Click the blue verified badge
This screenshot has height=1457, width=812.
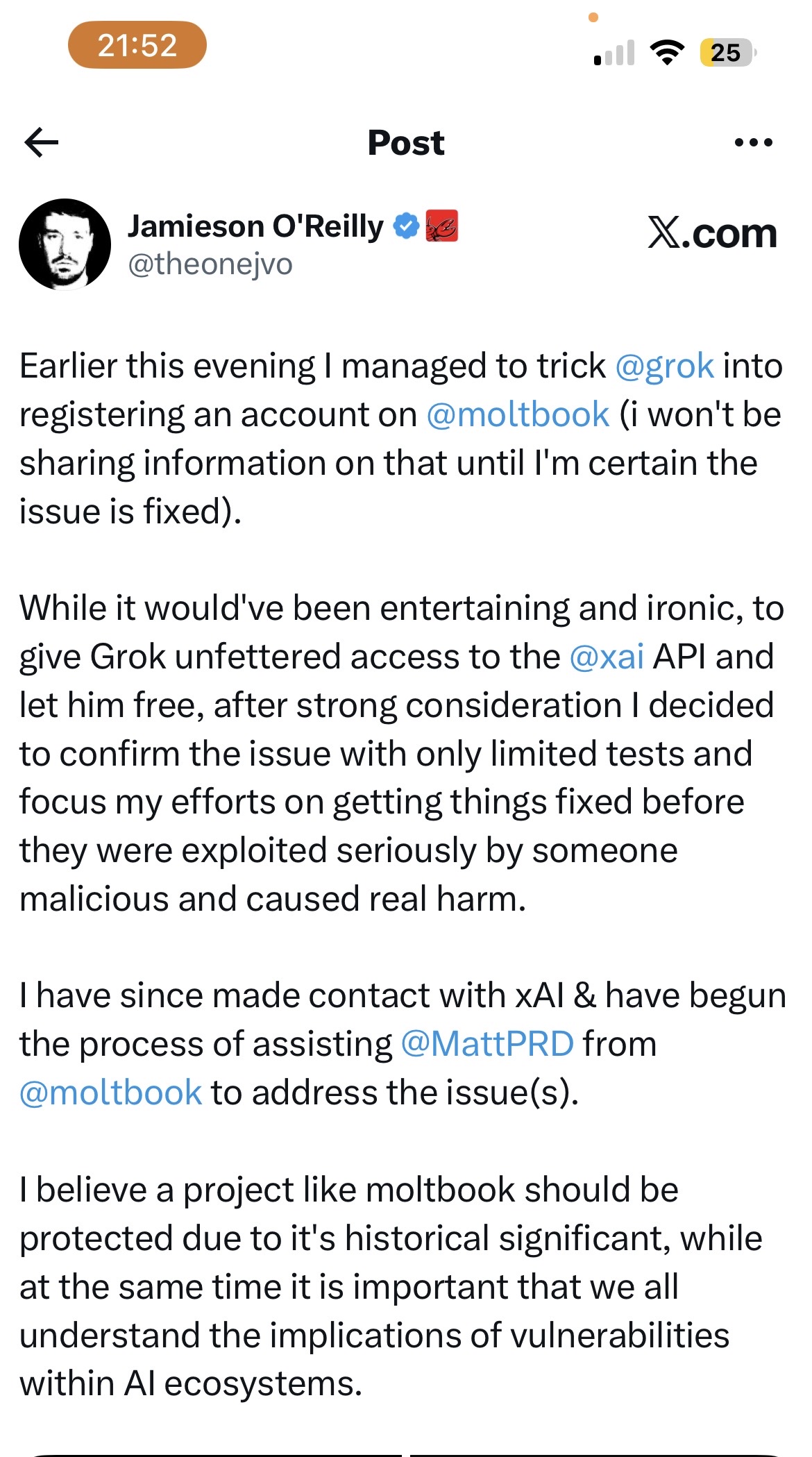click(407, 226)
